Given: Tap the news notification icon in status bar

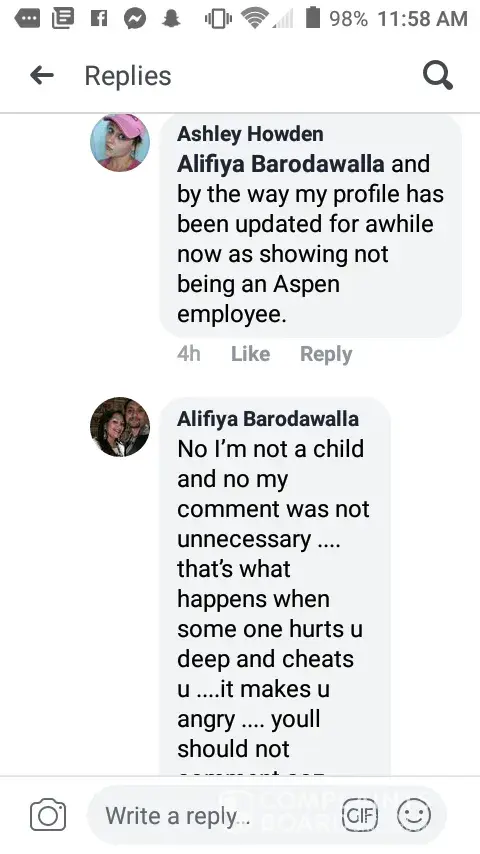Looking at the screenshot, I should 63,19.
